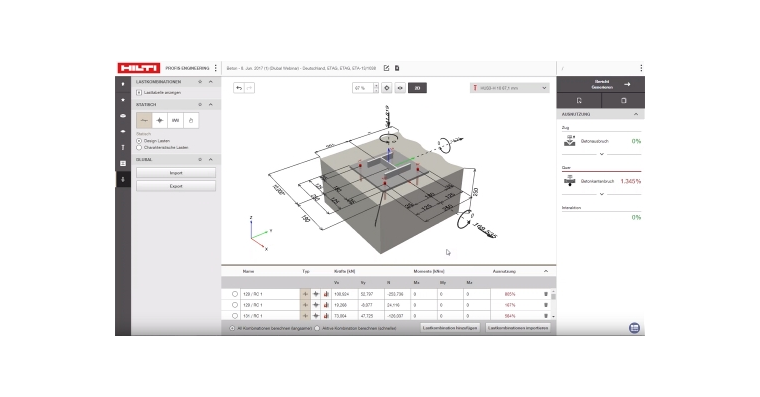Click Lastkombinationen importieren
Screen dimensions: 760x397
click(x=518, y=328)
